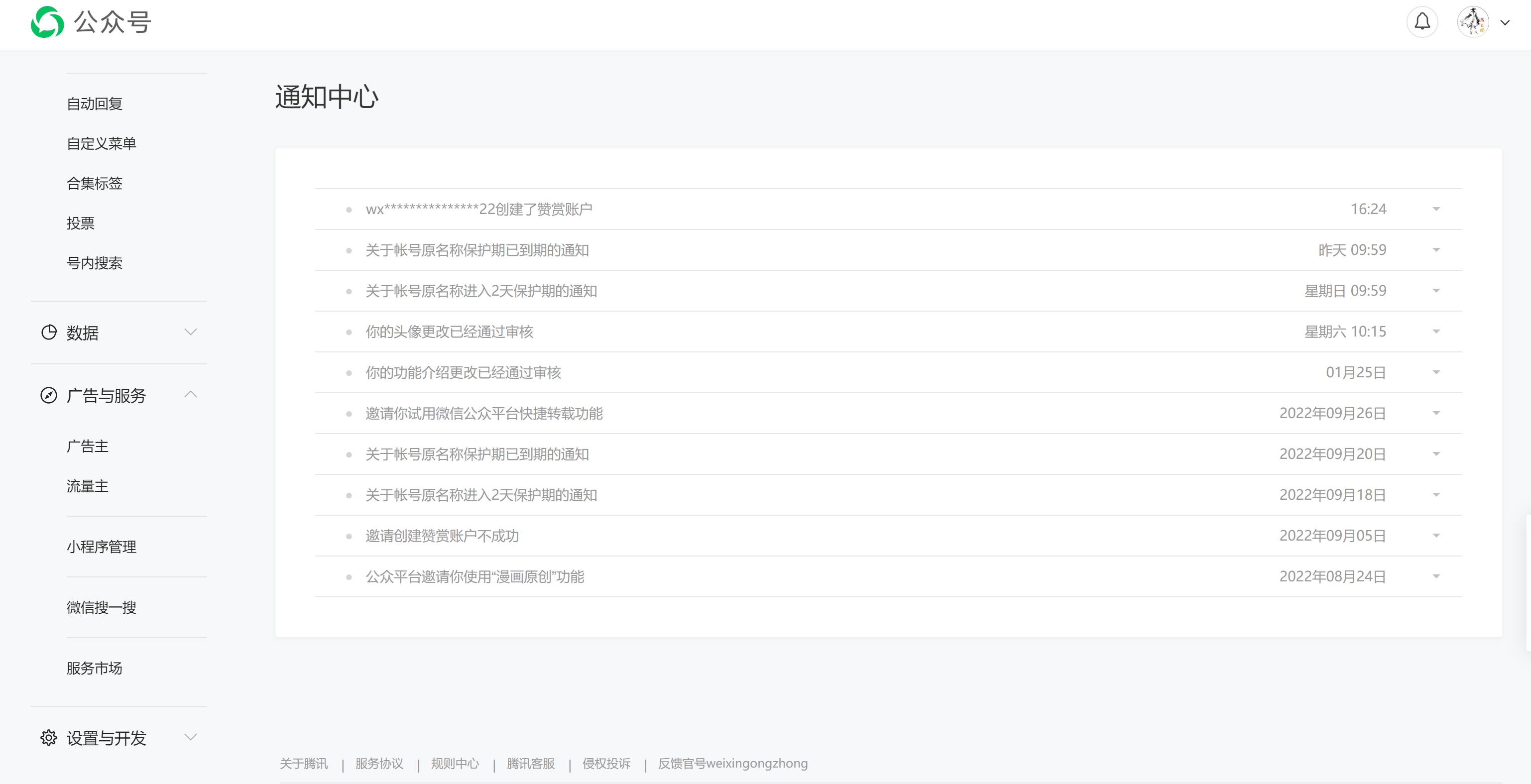Open notification 你的头像更改已经通过审核

[x=449, y=332]
